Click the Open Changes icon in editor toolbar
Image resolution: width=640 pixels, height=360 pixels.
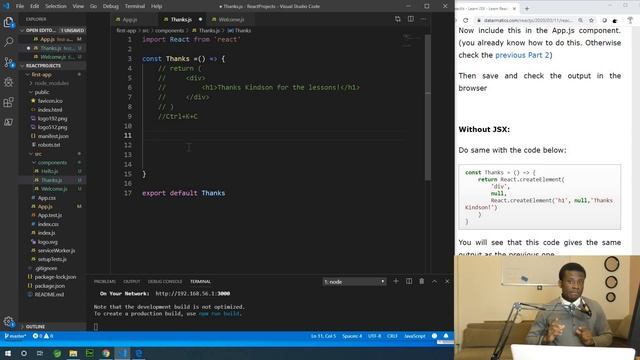coord(398,19)
